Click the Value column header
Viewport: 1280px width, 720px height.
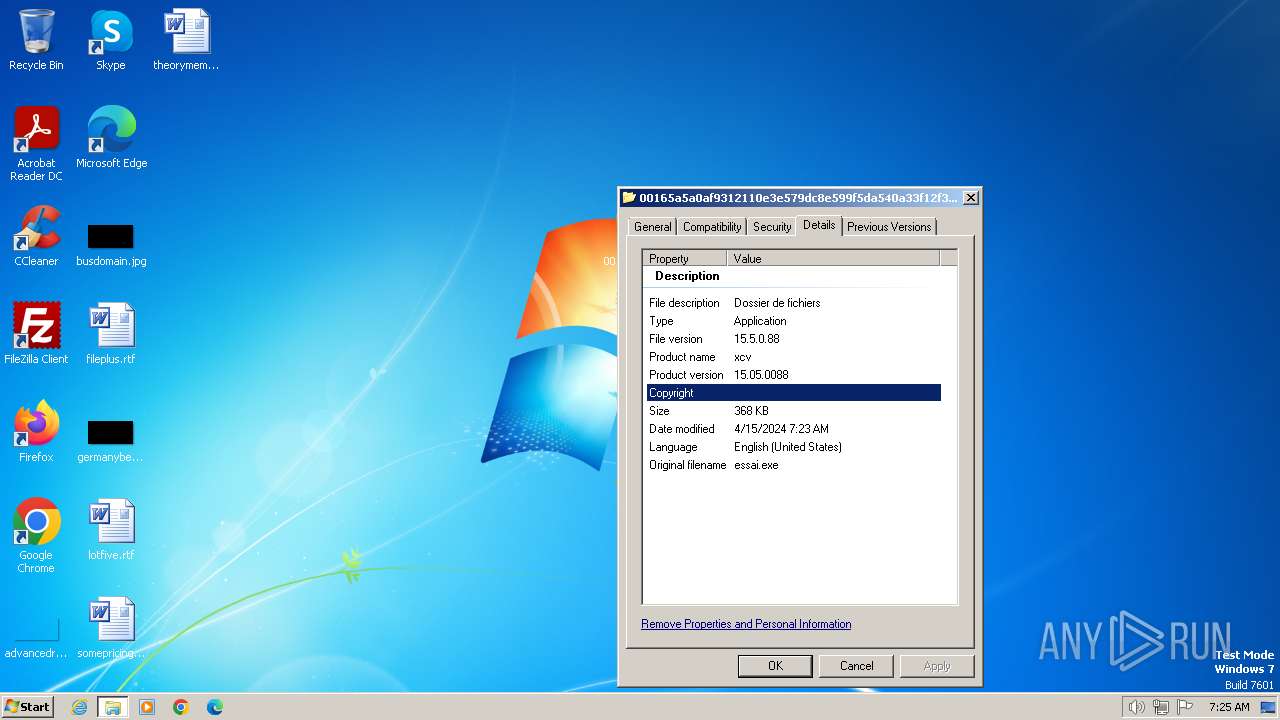pos(833,258)
